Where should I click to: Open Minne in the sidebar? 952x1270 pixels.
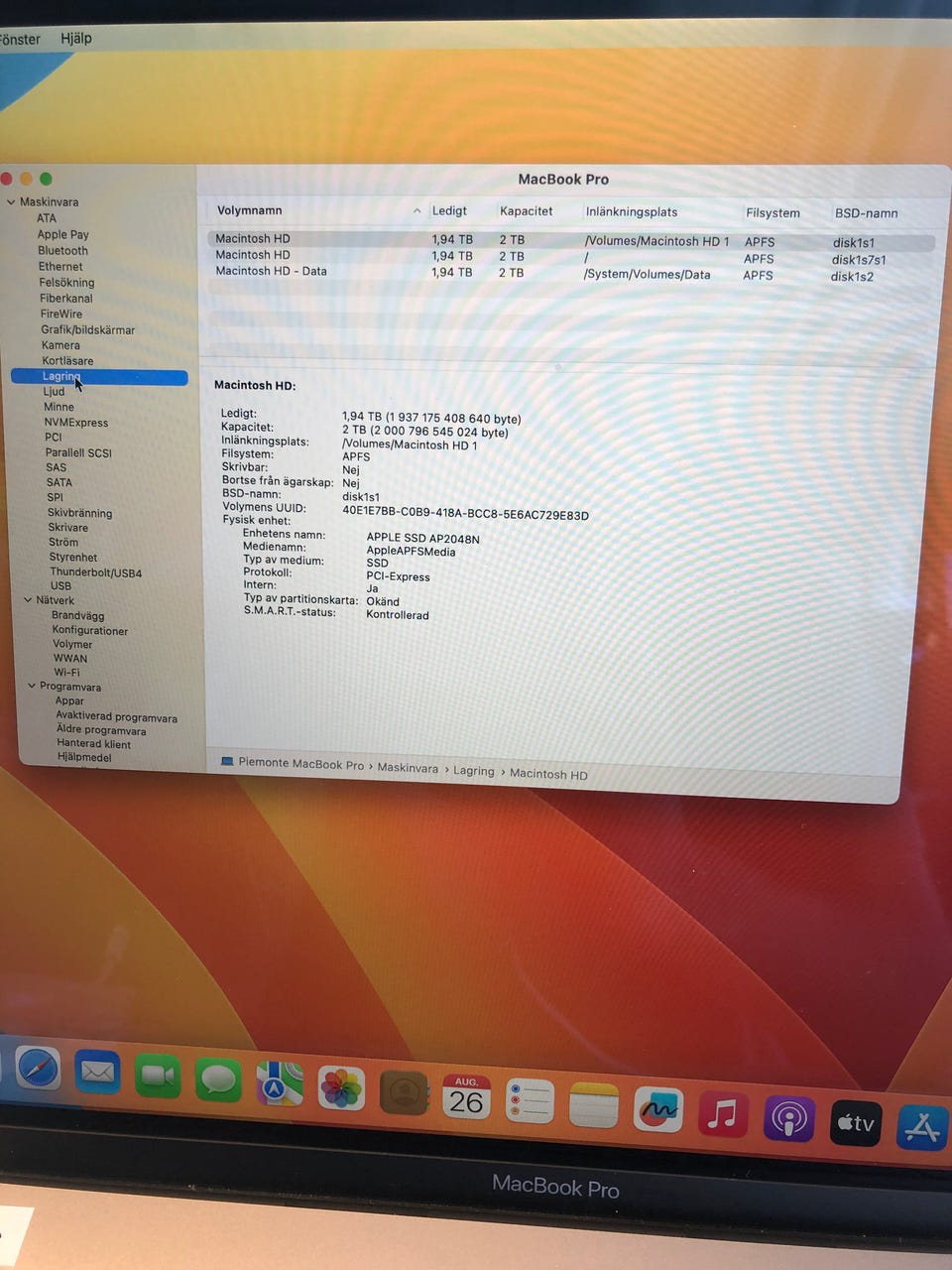coord(59,407)
